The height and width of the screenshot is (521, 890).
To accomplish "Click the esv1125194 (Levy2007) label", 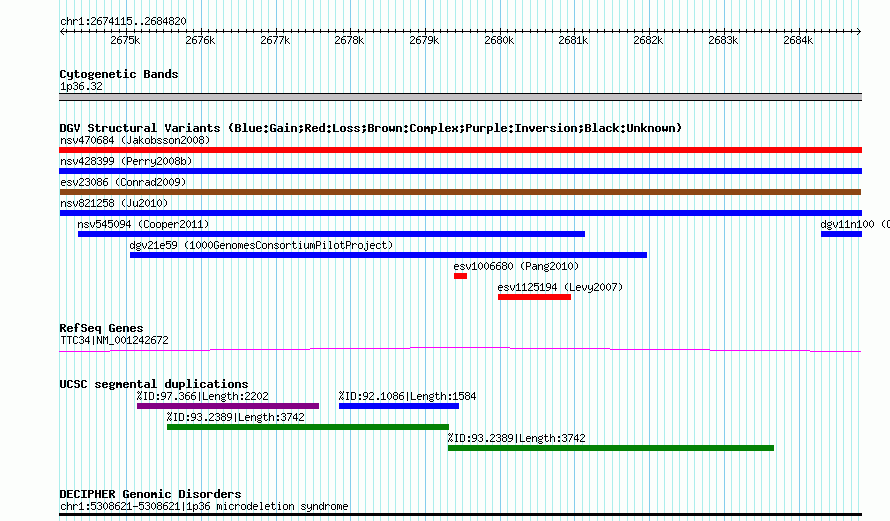I will (560, 287).
